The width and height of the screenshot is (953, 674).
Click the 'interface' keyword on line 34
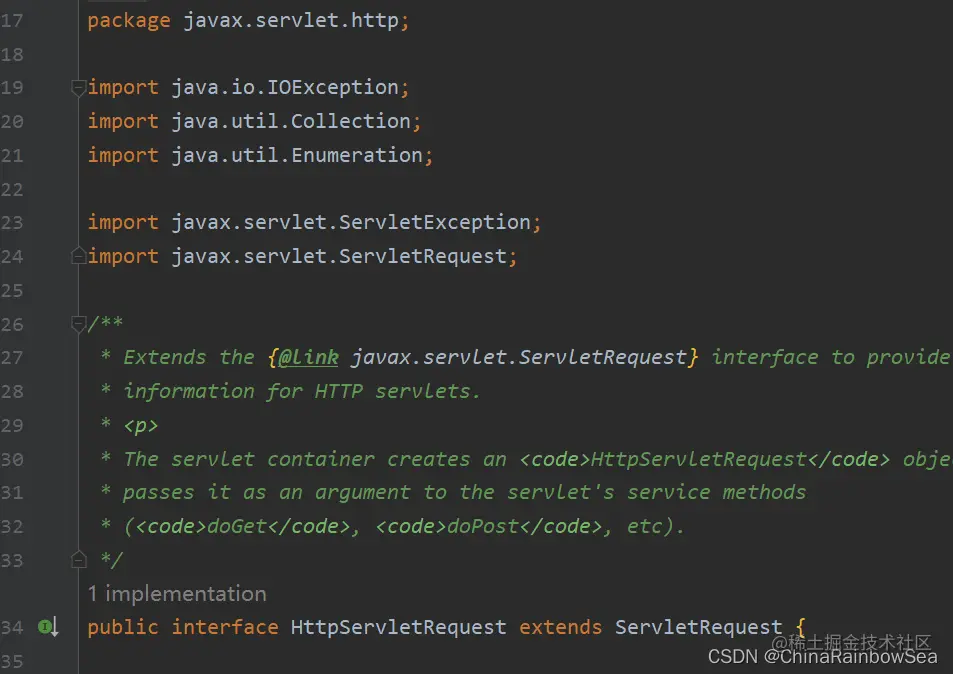[x=225, y=627]
